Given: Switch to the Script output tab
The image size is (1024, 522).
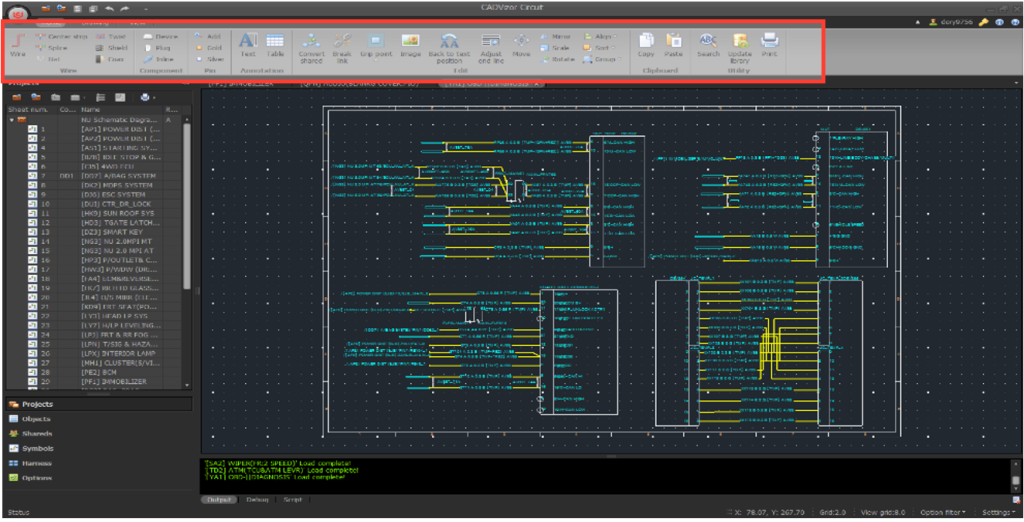Looking at the screenshot, I should [293, 500].
